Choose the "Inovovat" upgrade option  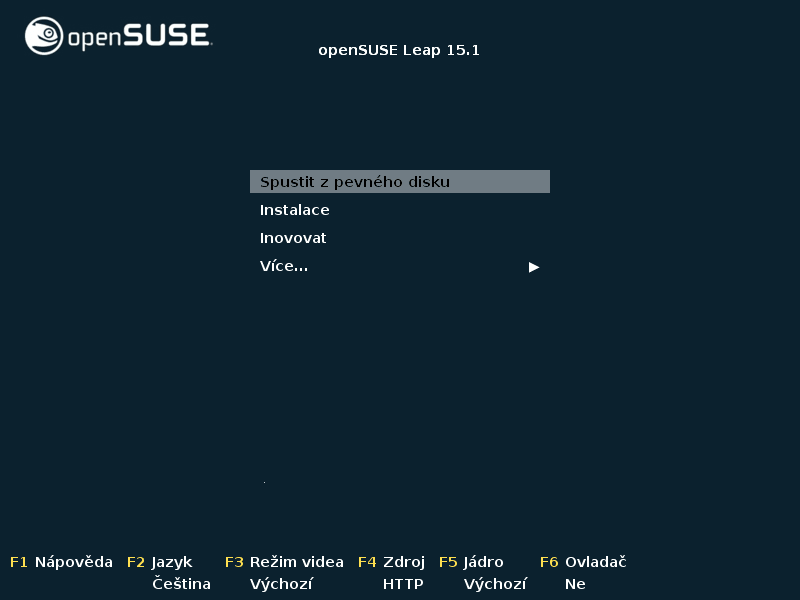tap(290, 237)
